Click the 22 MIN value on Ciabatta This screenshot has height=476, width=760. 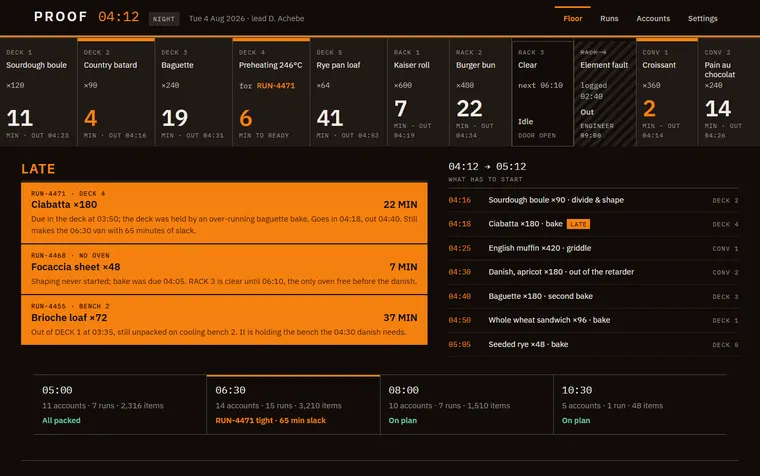[x=400, y=205]
